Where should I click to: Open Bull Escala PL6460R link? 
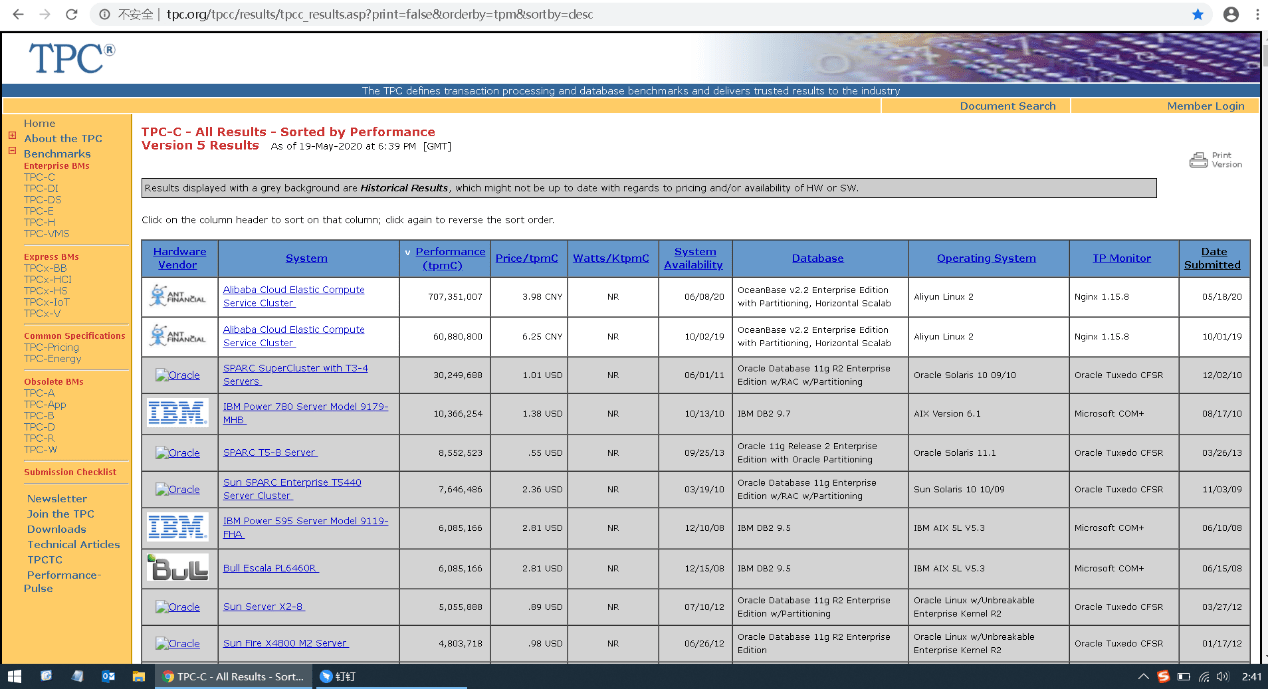(x=271, y=568)
